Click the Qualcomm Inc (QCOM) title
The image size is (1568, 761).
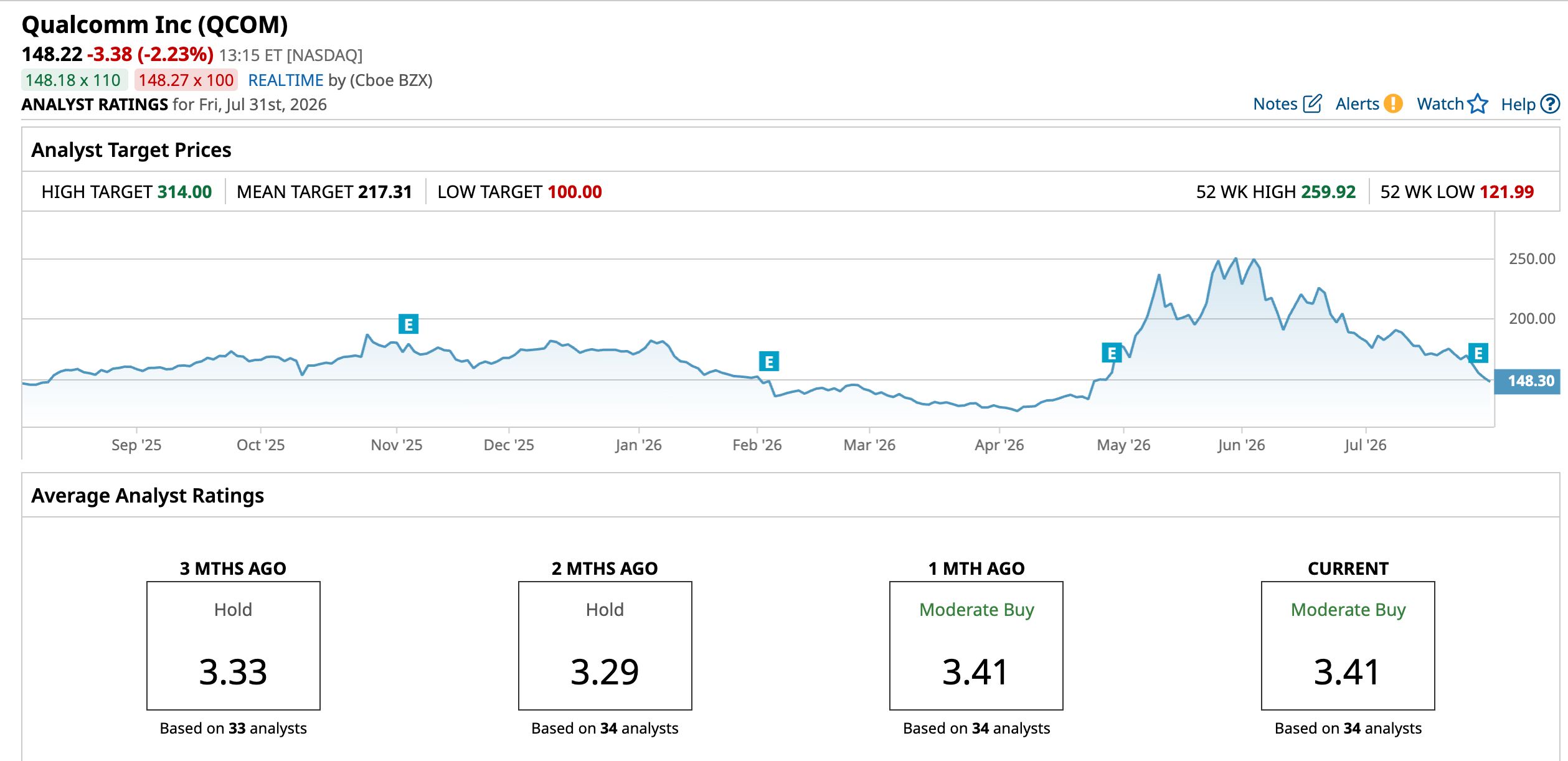(155, 25)
